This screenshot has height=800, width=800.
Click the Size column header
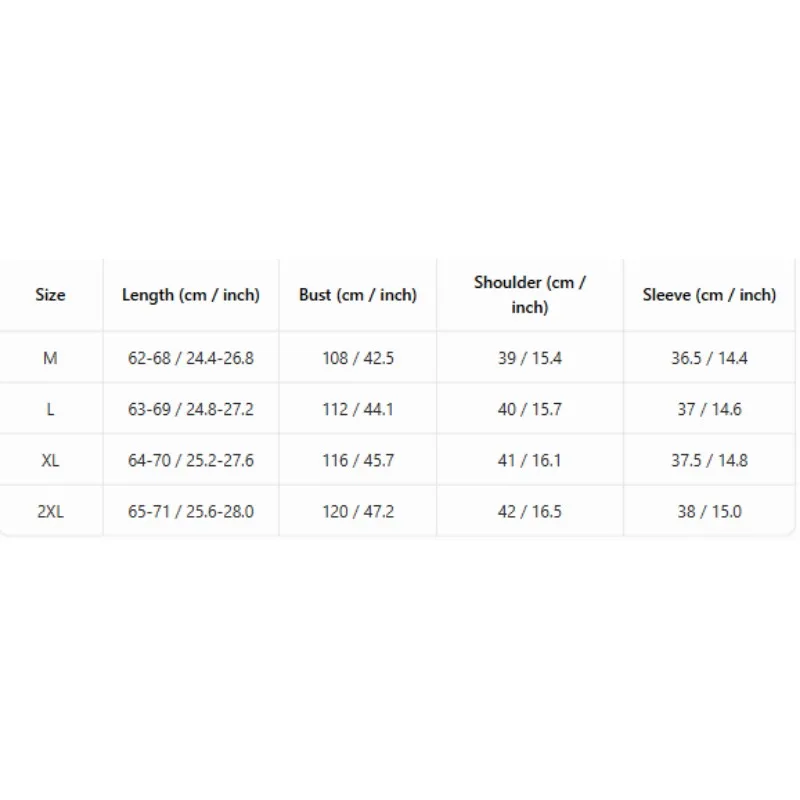[x=50, y=295]
